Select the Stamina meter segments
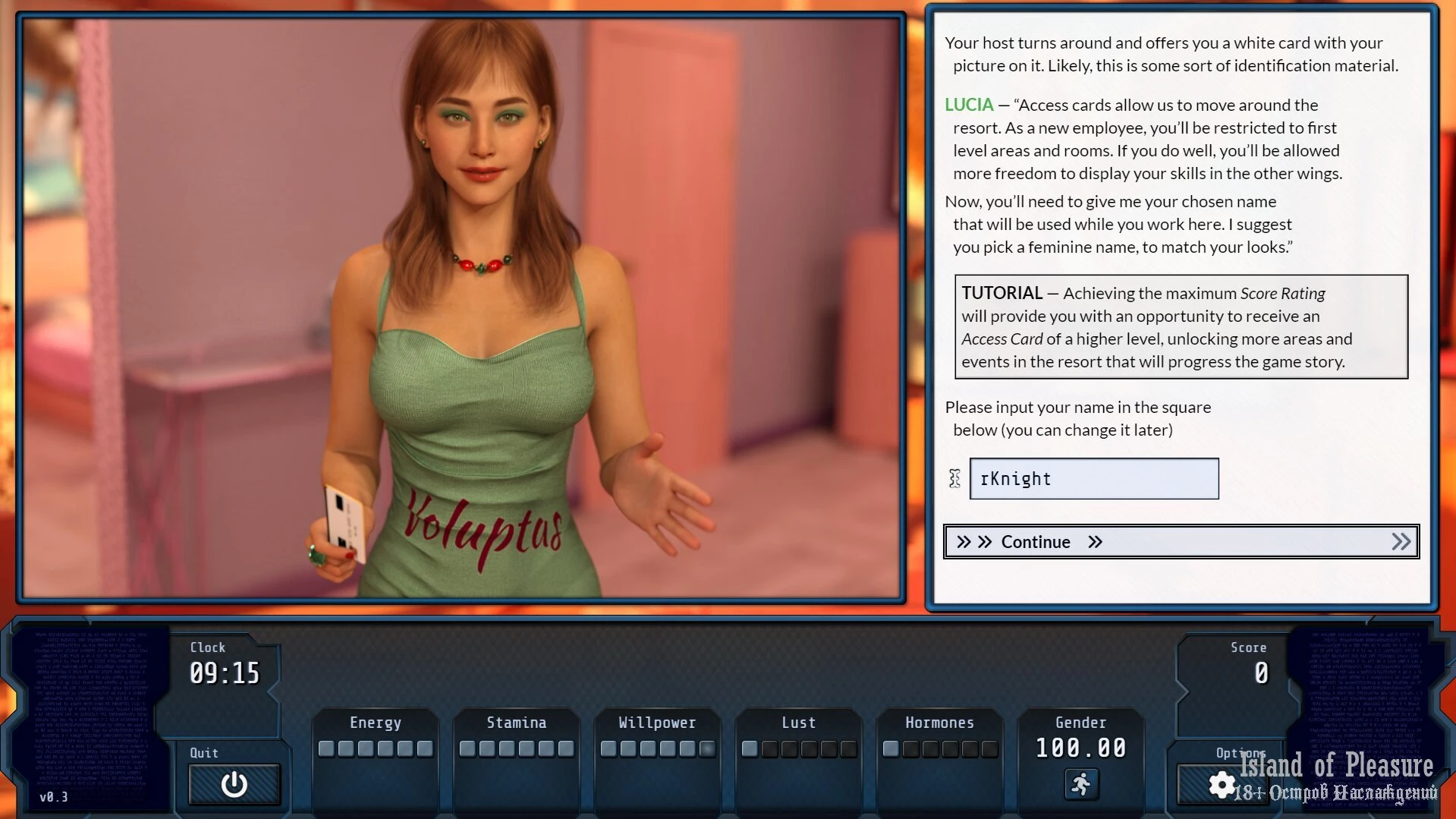The image size is (1456, 819). coord(516,749)
